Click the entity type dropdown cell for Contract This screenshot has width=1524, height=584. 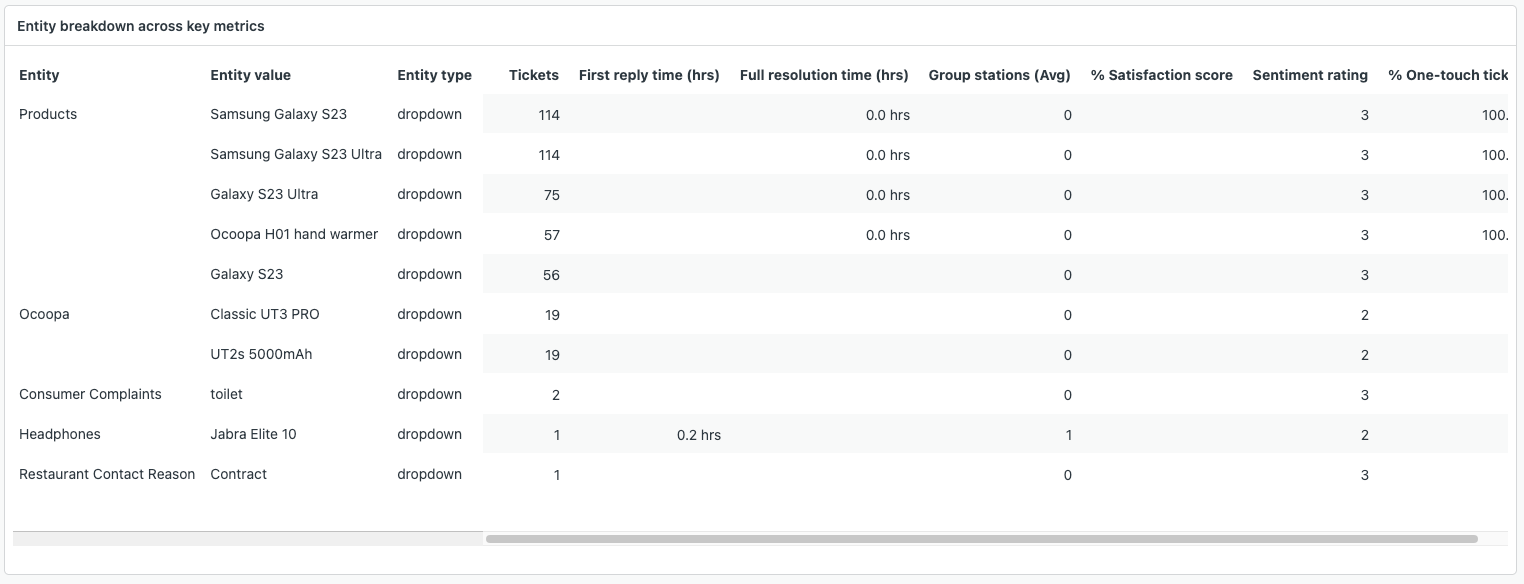click(429, 474)
